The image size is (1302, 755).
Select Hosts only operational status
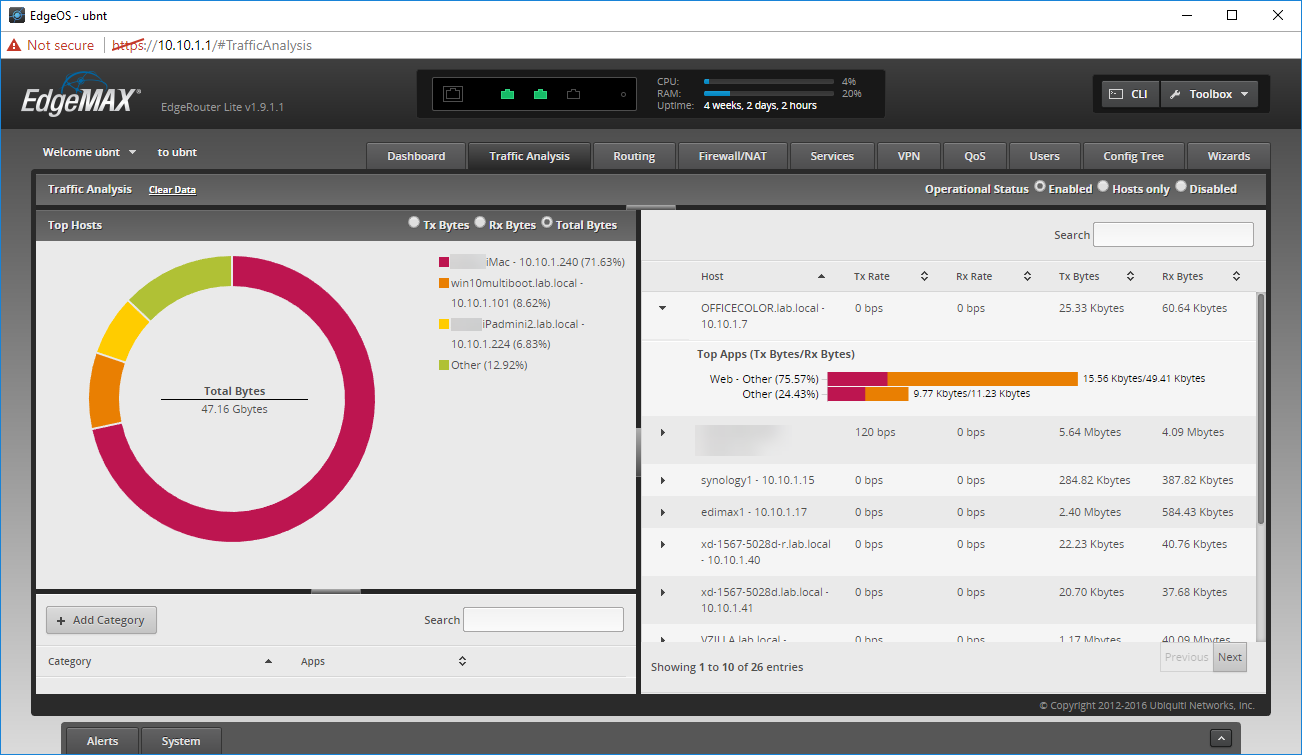pyautogui.click(x=1103, y=187)
